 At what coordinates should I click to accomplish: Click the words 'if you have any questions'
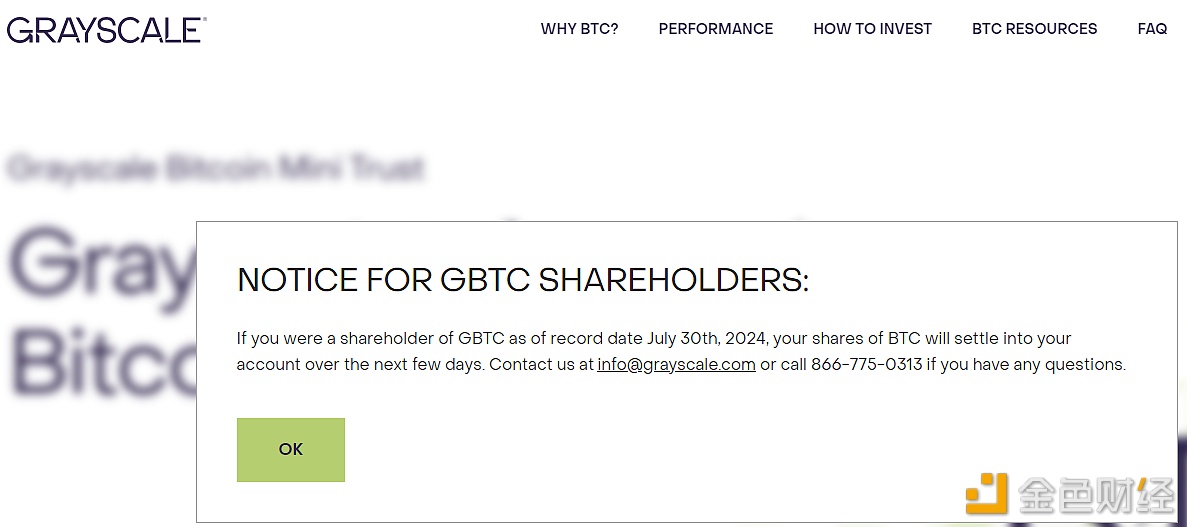[1027, 364]
